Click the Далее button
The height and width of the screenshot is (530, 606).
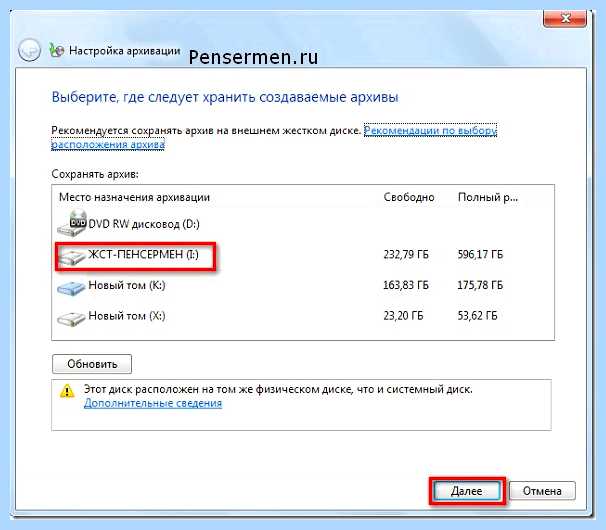click(x=467, y=491)
